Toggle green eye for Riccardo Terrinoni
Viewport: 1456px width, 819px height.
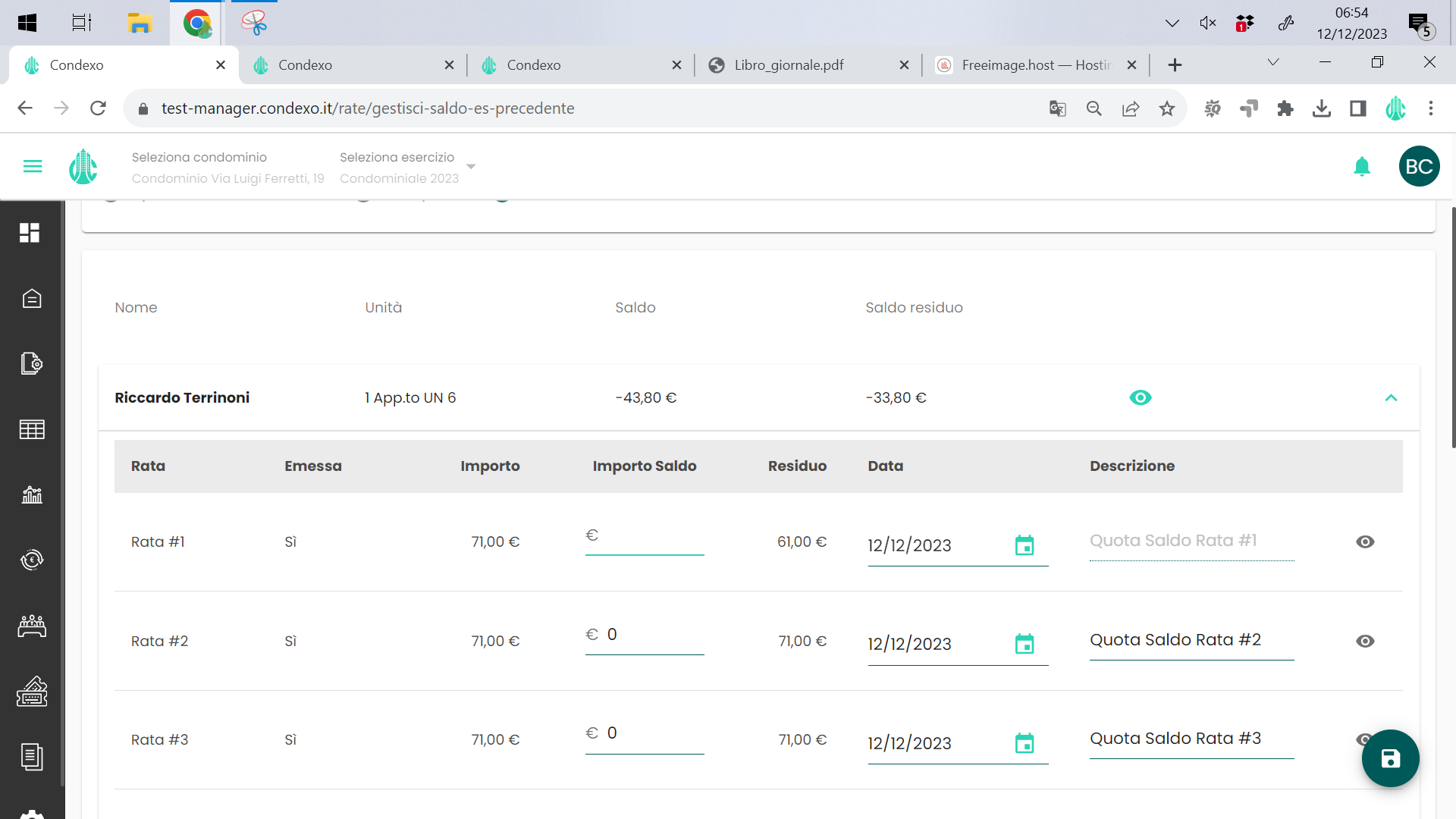tap(1140, 397)
